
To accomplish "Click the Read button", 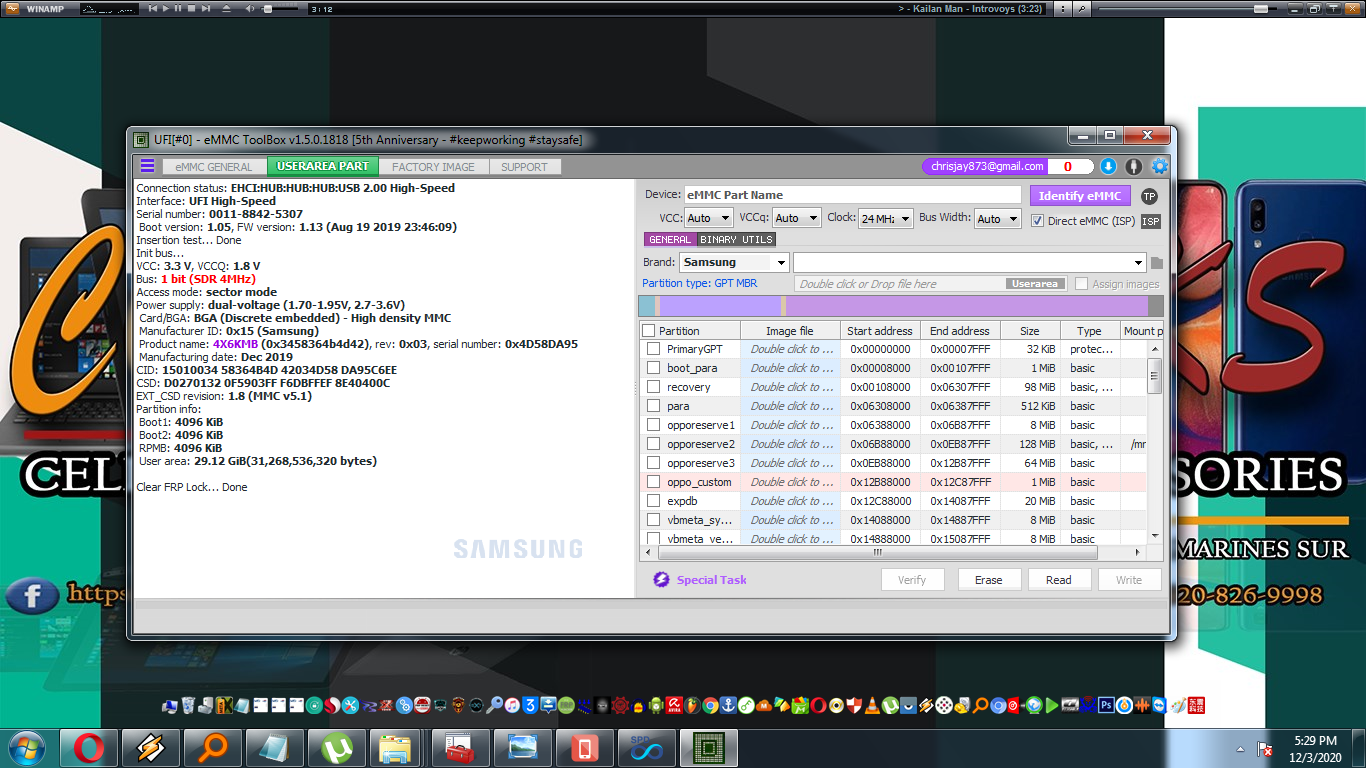I will coord(1059,580).
